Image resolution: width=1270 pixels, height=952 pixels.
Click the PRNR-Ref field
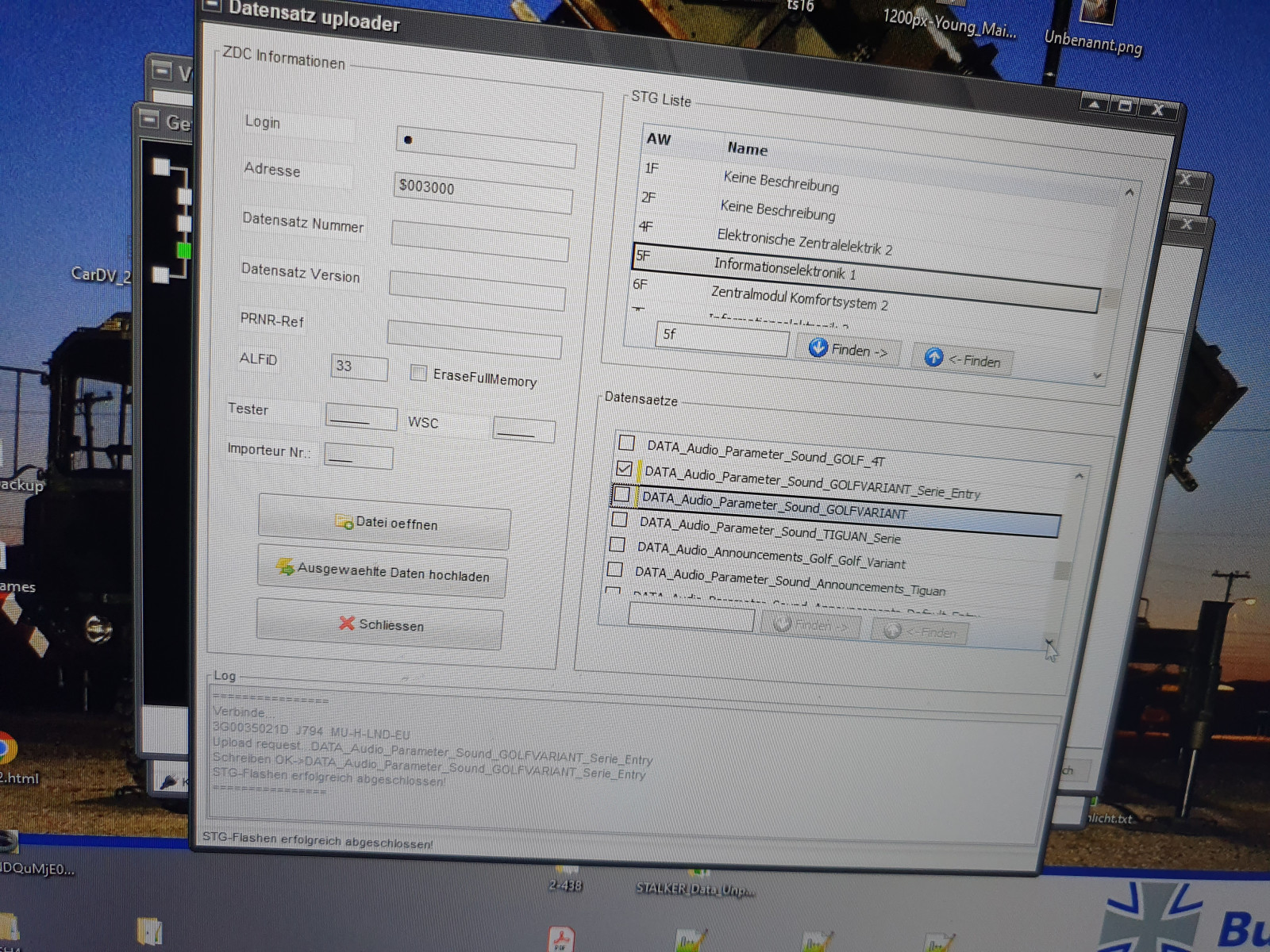click(x=475, y=339)
